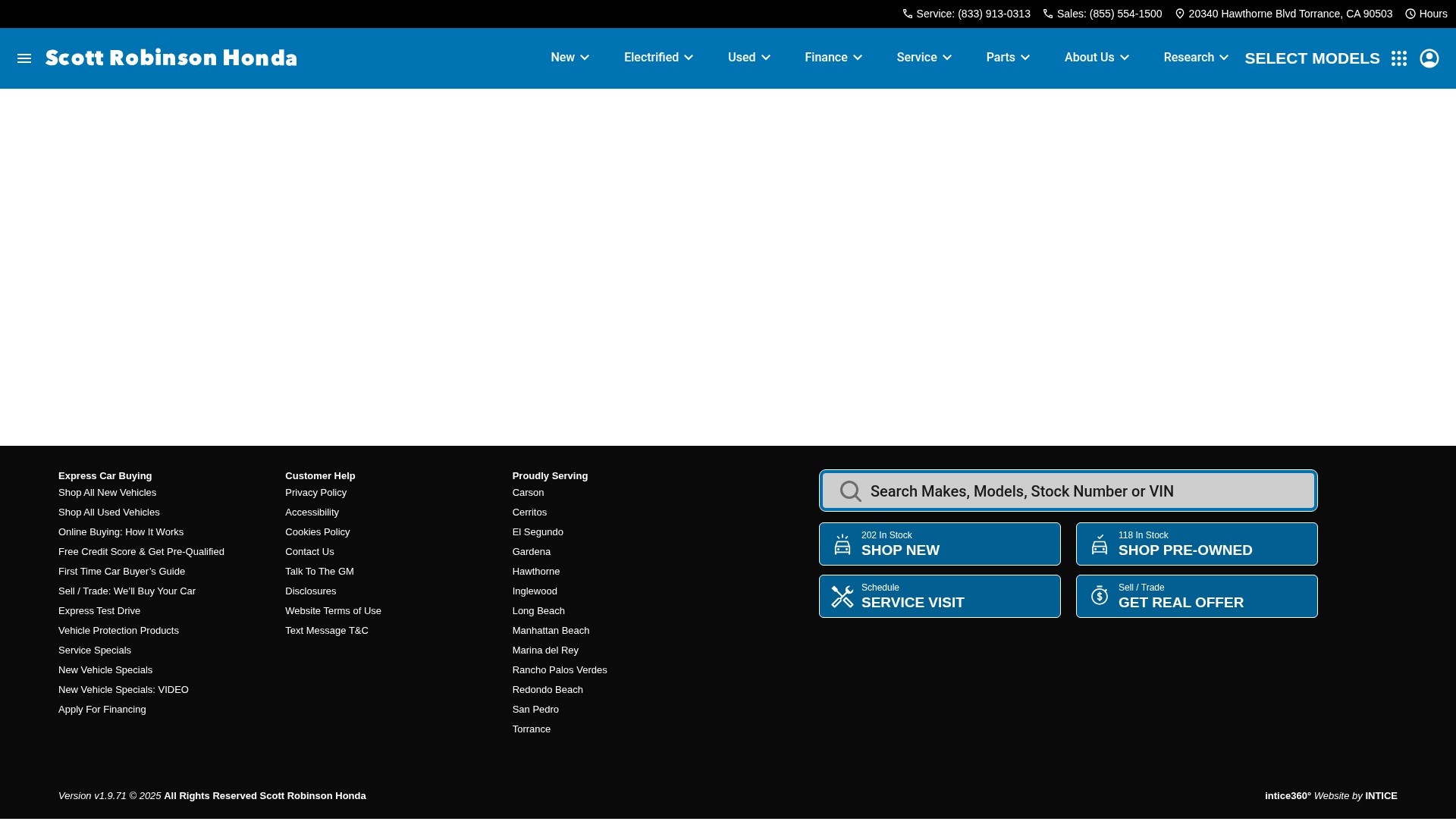Open the Rancho Palos Verdes link
Image resolution: width=1456 pixels, height=837 pixels.
560,670
